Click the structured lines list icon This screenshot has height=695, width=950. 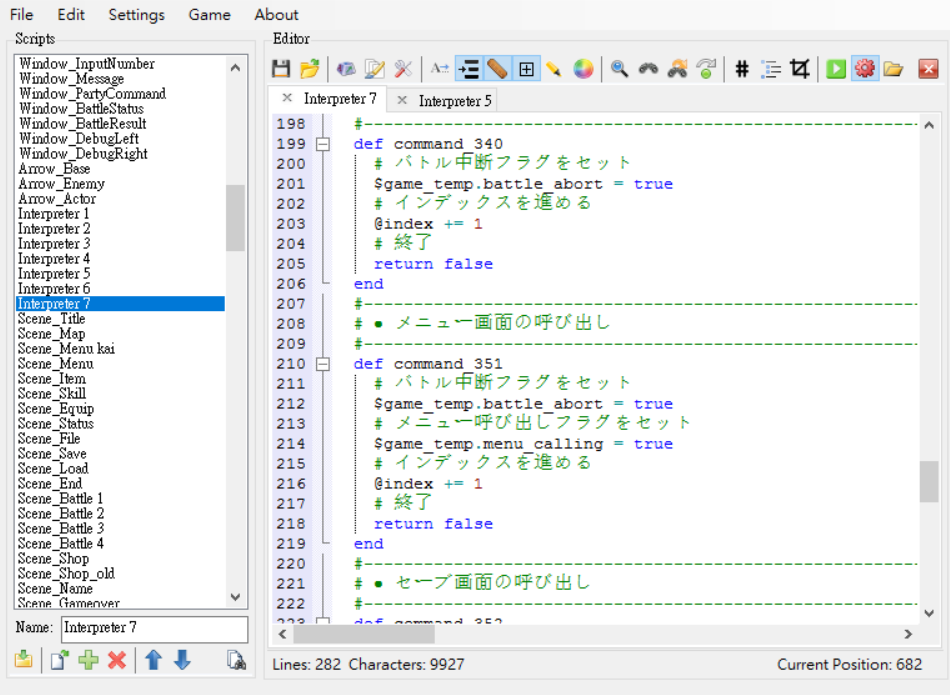[x=771, y=69]
